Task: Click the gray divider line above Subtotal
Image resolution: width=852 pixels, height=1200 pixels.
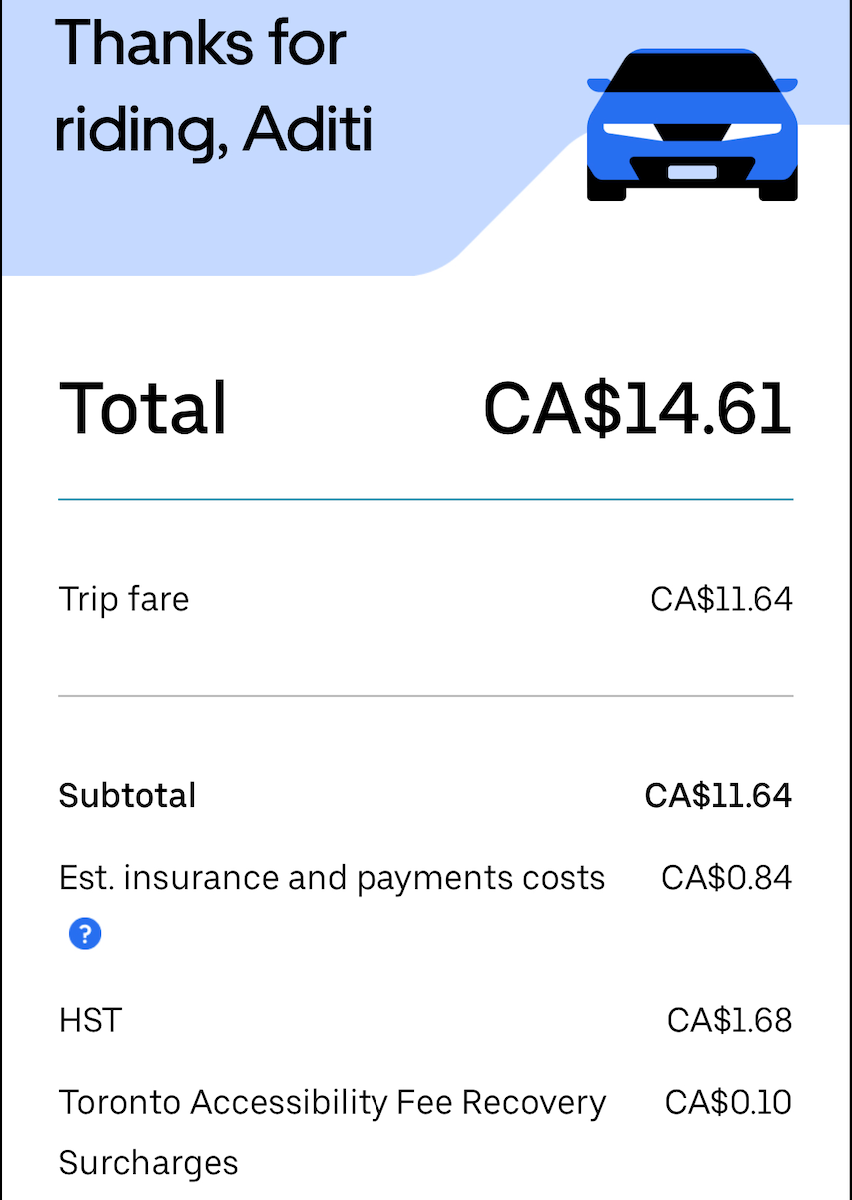Action: (x=425, y=696)
